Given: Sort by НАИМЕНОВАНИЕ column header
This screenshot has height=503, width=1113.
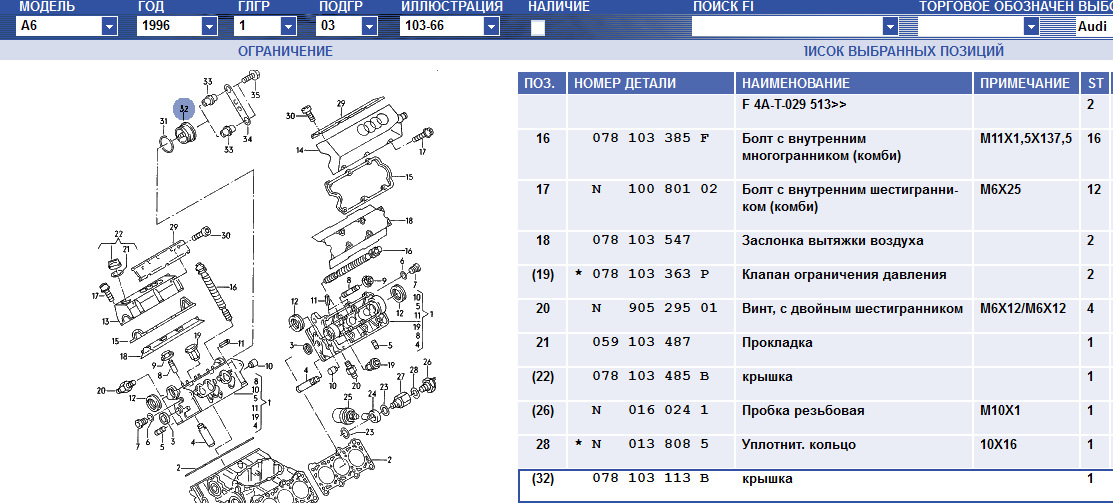Looking at the screenshot, I should [x=854, y=83].
